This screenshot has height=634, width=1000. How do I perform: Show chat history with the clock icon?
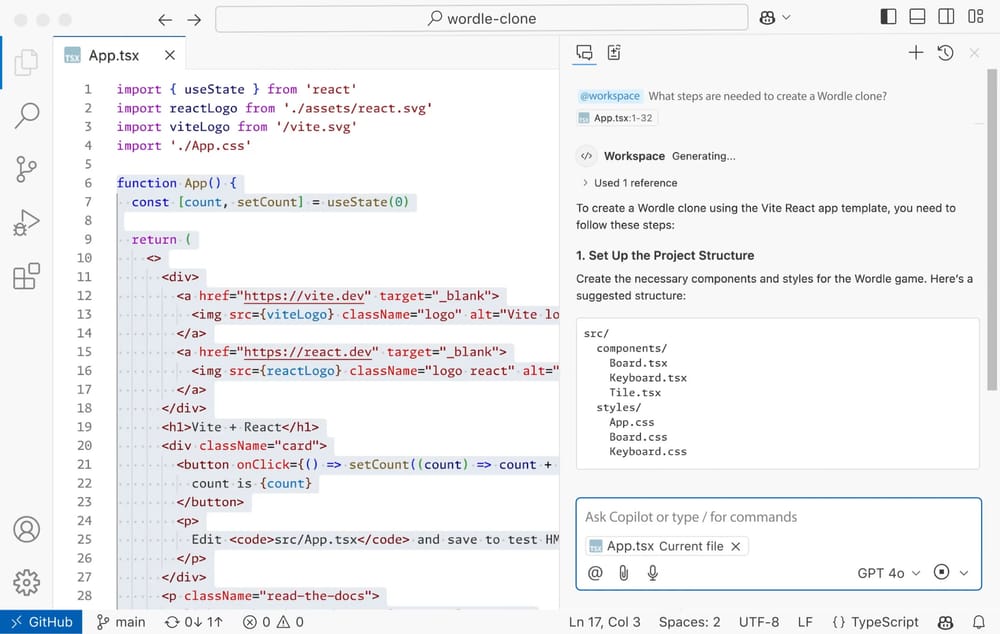point(945,53)
